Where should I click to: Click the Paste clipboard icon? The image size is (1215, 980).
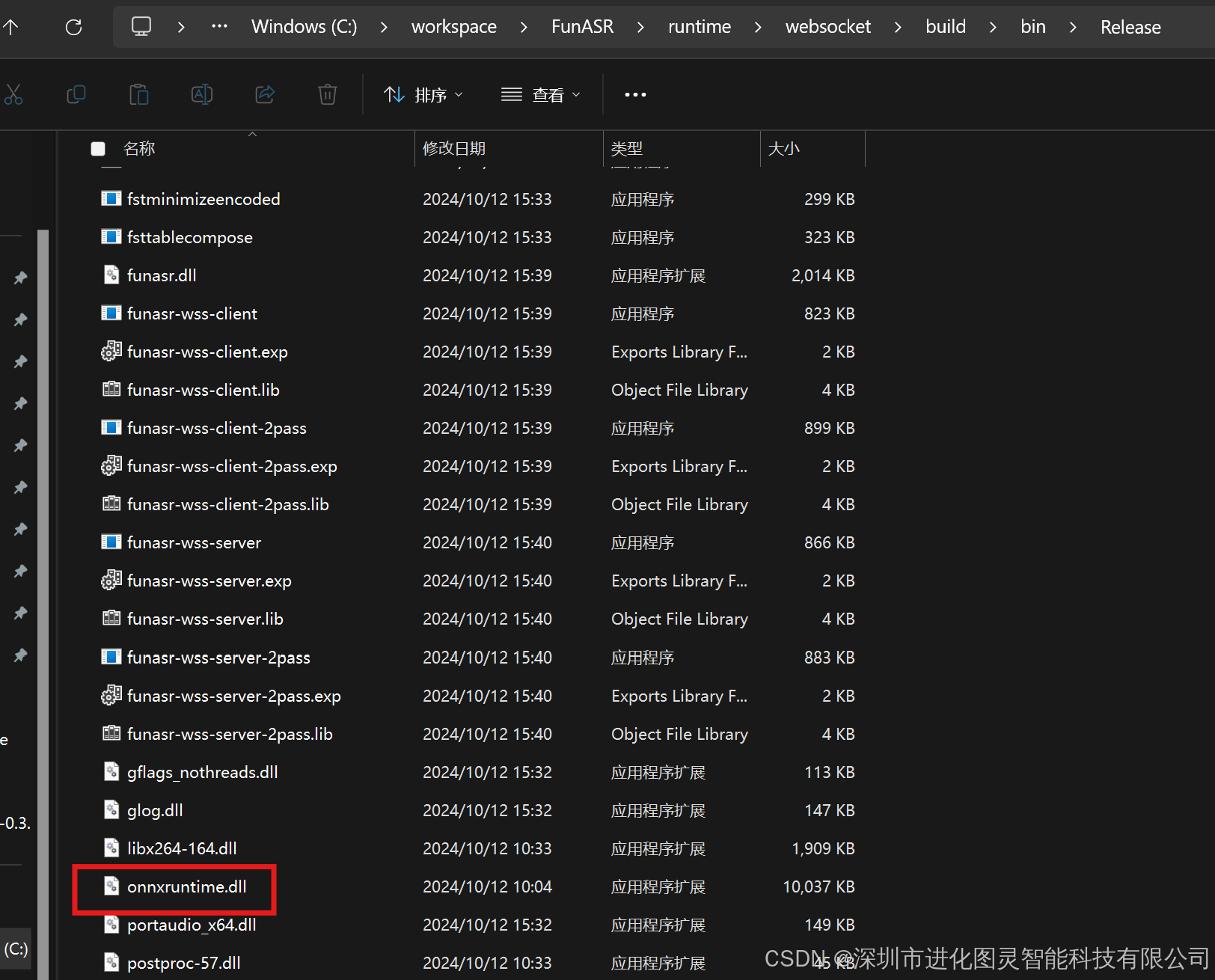pyautogui.click(x=139, y=94)
